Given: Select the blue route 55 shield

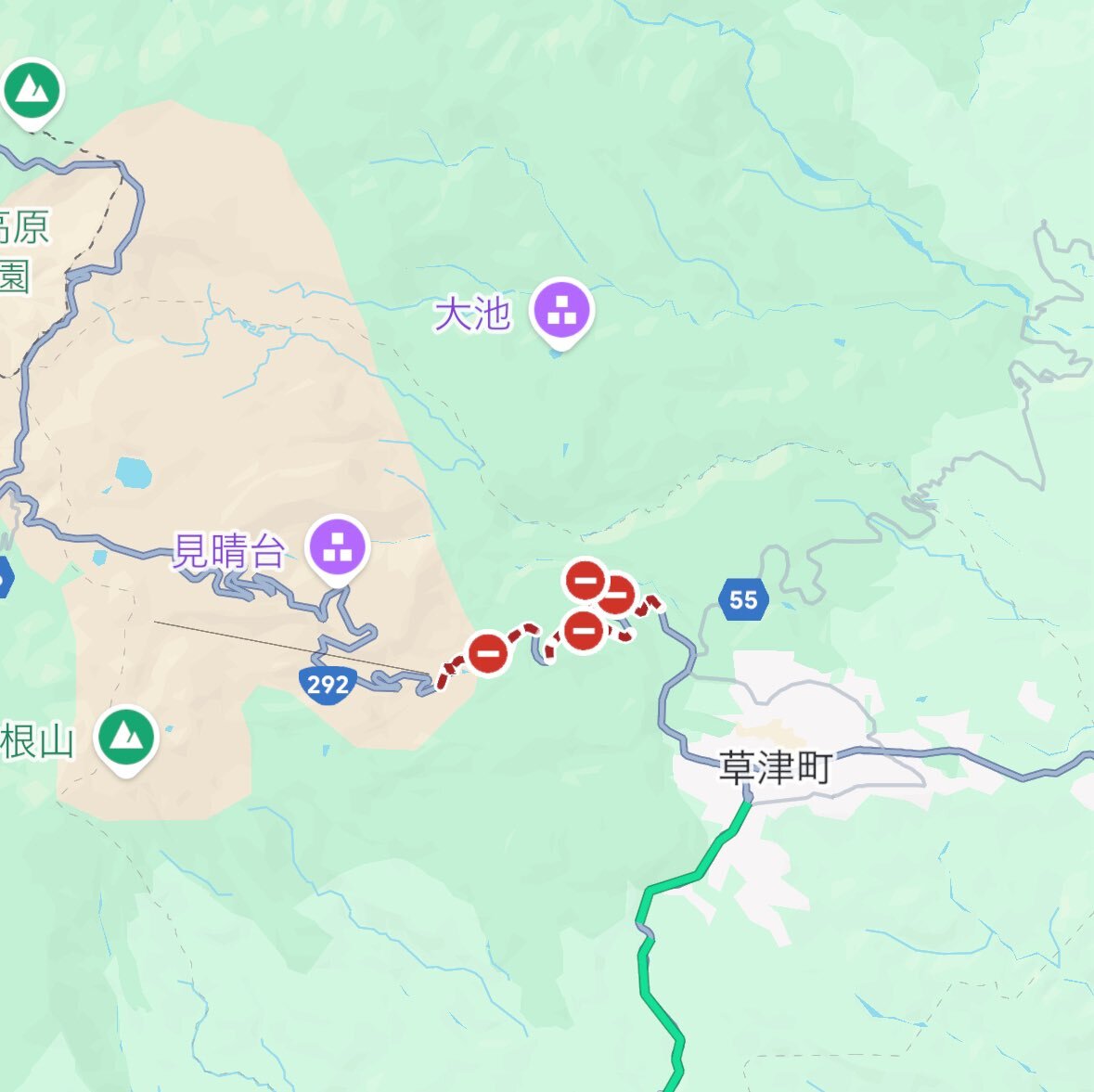Looking at the screenshot, I should 744,599.
